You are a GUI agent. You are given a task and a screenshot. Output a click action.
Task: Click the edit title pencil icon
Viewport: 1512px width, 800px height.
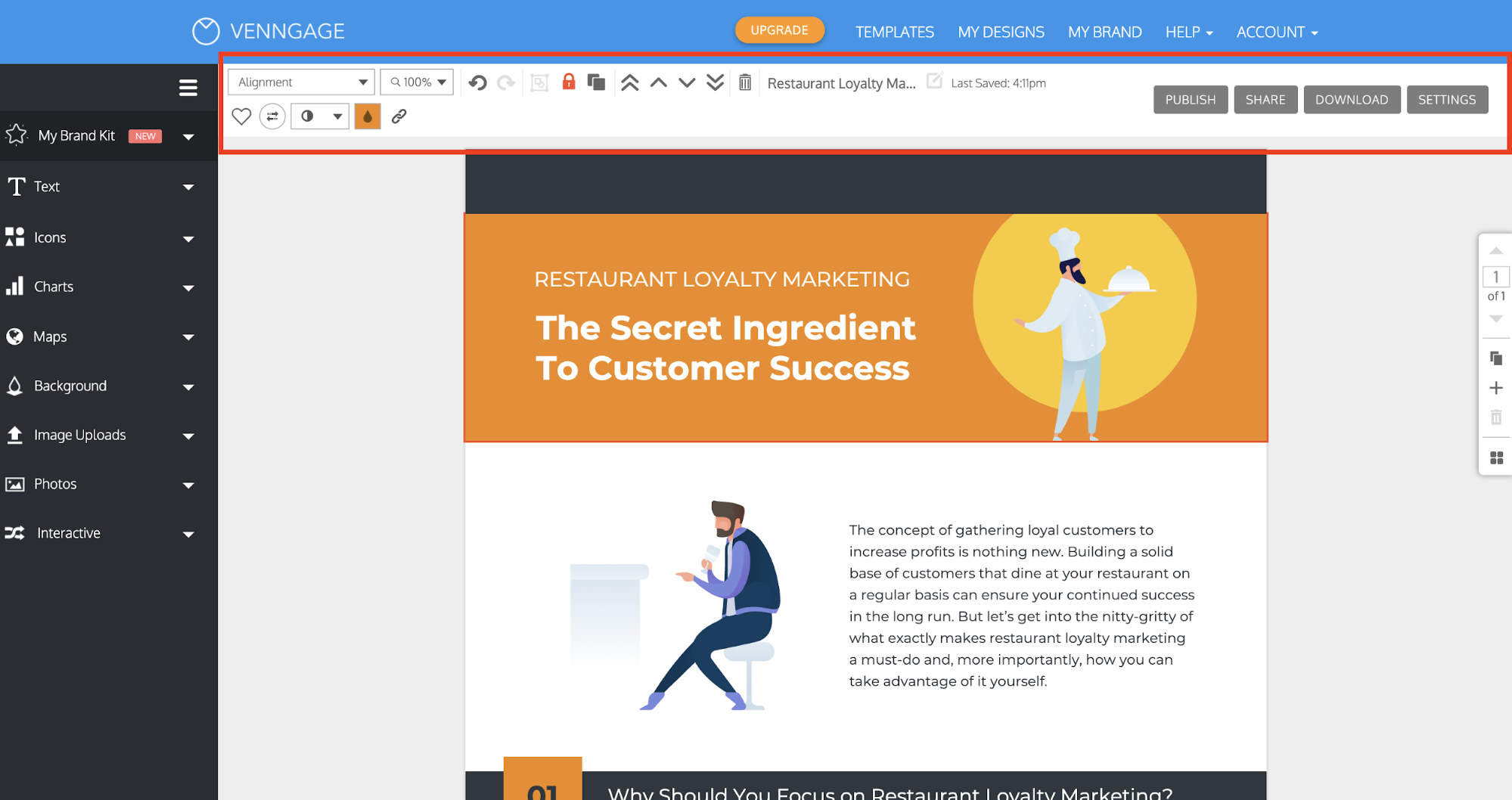tap(935, 81)
